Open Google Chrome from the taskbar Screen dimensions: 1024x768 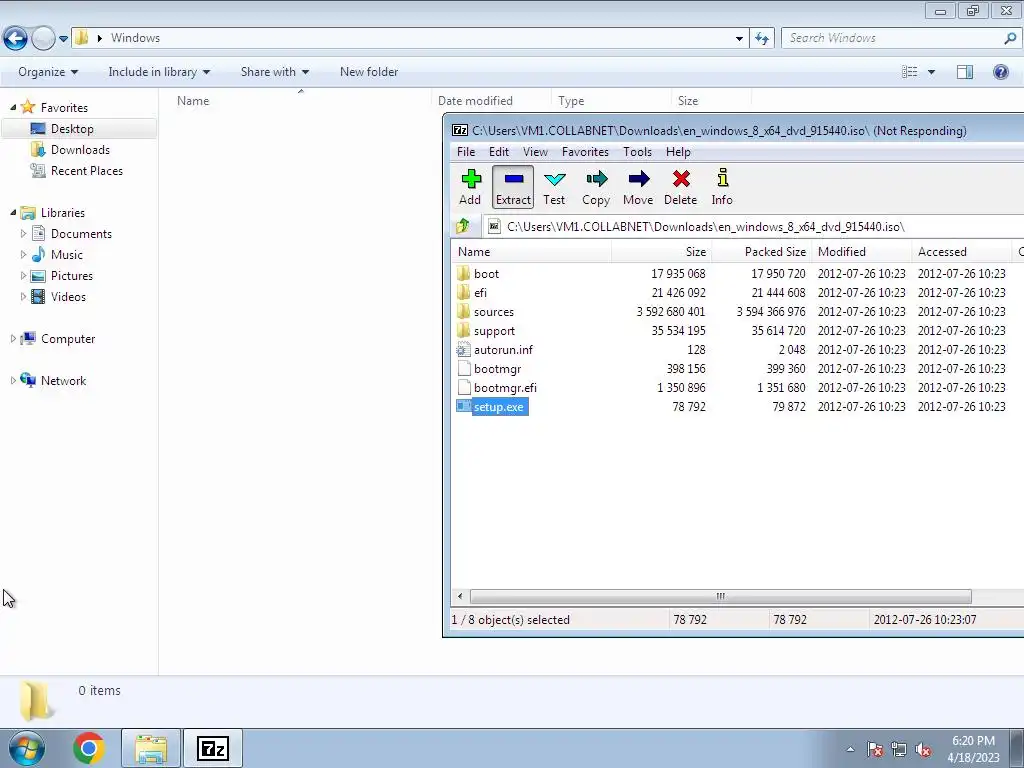point(89,748)
